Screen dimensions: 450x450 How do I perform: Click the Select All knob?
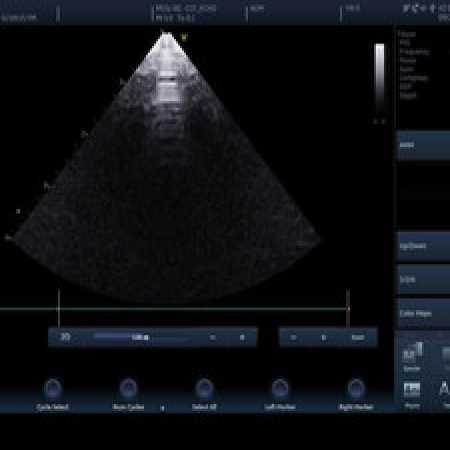click(x=204, y=388)
